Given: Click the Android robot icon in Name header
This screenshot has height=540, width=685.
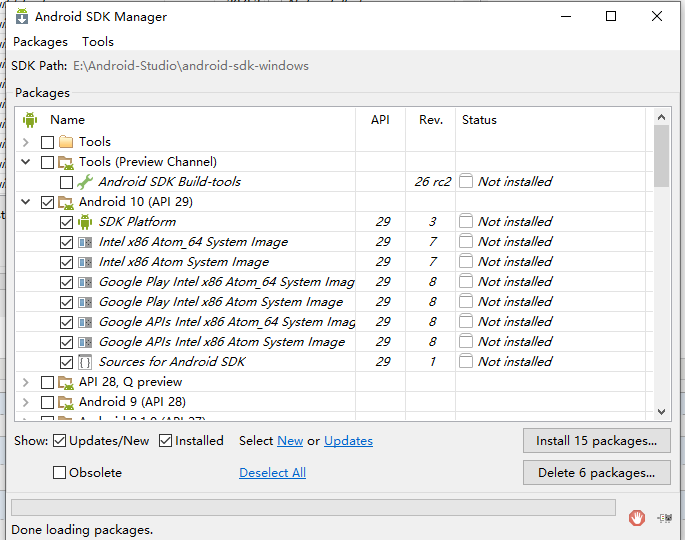Looking at the screenshot, I should tap(30, 120).
